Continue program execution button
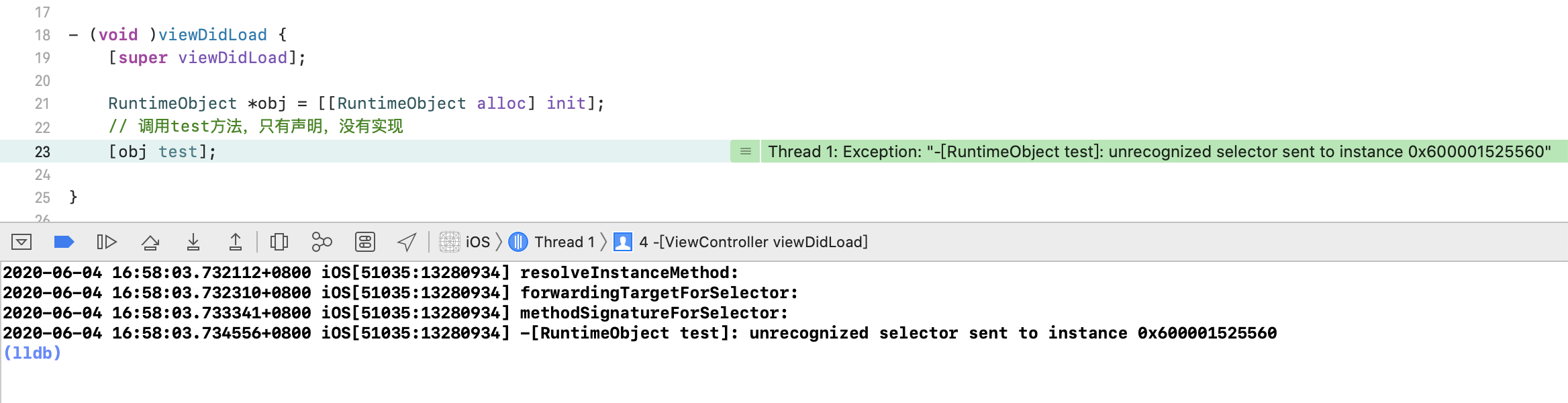 click(107, 242)
